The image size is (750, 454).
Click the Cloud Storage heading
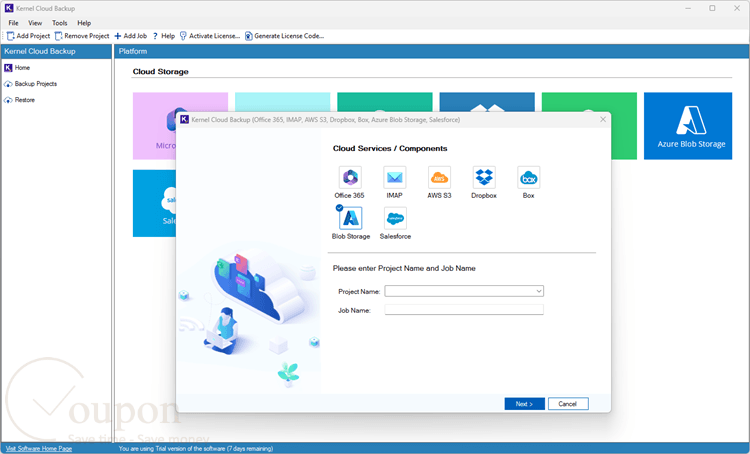coord(161,72)
